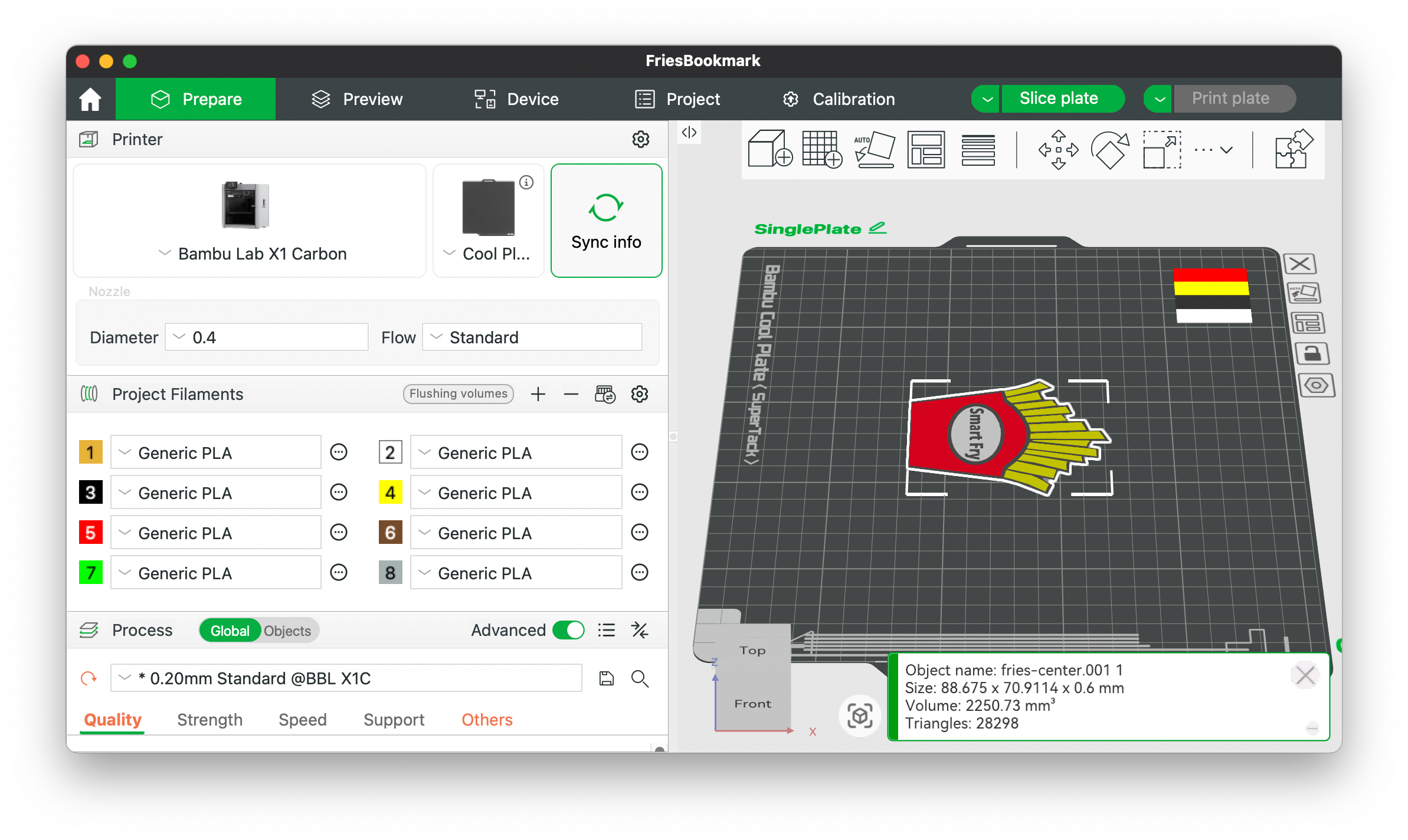Click filament 5 red color swatch
Image resolution: width=1408 pixels, height=840 pixels.
coord(90,533)
